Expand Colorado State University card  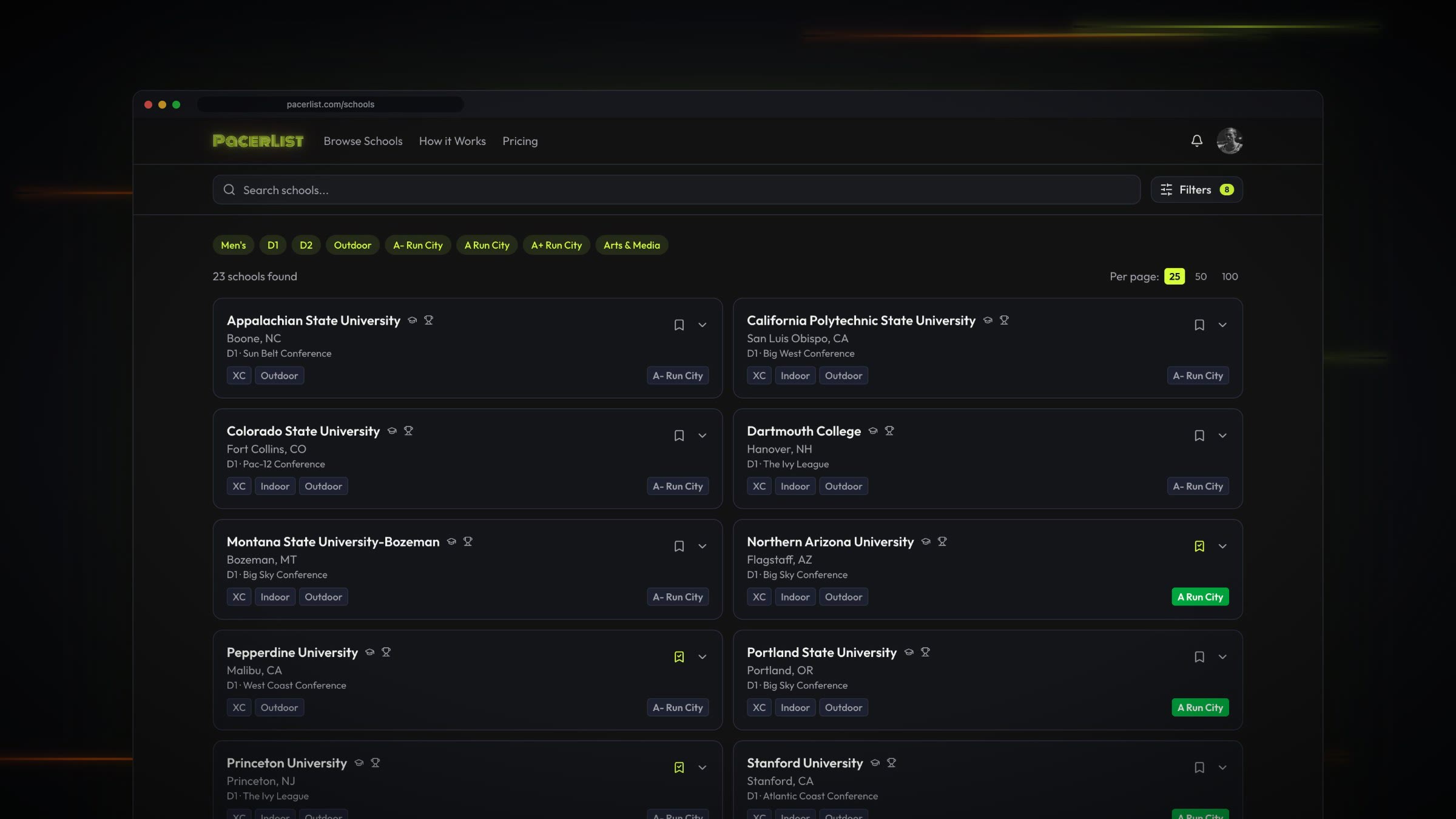[x=702, y=436]
